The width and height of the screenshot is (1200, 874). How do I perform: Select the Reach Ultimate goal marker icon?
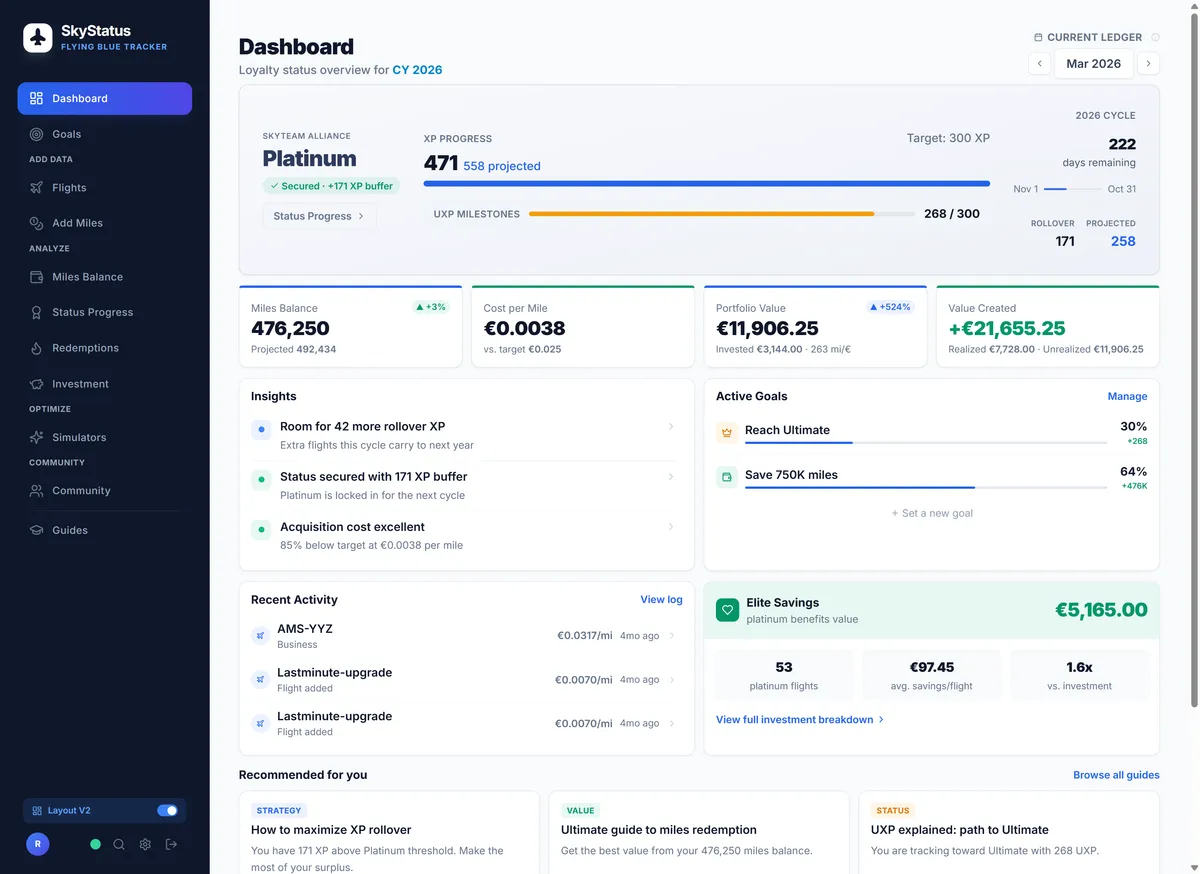(x=726, y=432)
